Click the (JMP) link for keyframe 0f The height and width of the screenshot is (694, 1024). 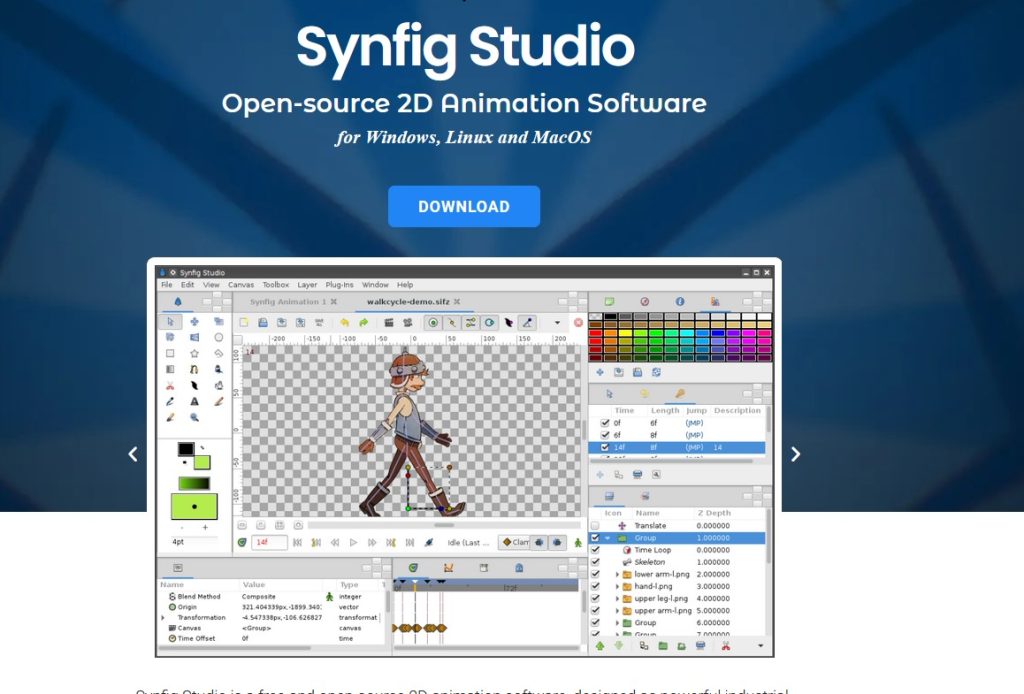point(694,423)
